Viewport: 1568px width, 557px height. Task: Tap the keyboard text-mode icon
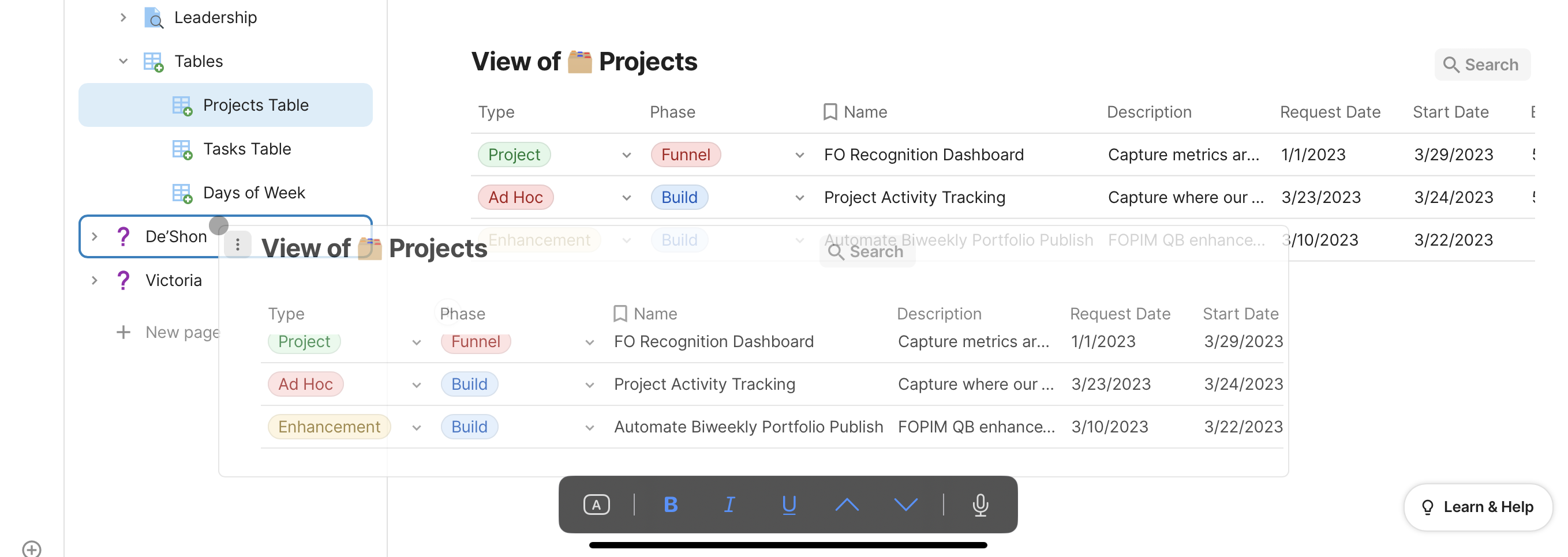tap(596, 504)
